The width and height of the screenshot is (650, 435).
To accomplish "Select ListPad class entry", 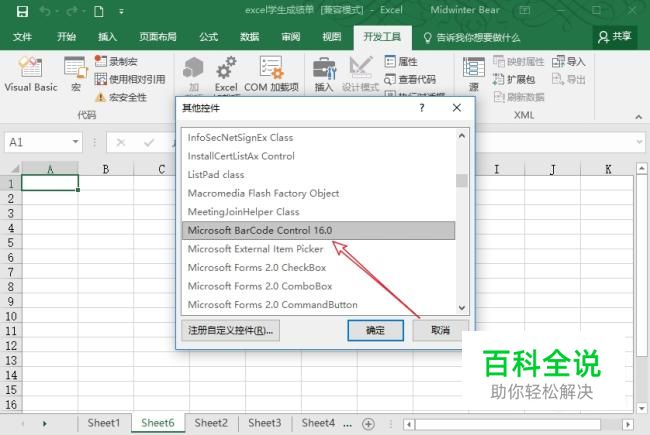I will [x=318, y=175].
